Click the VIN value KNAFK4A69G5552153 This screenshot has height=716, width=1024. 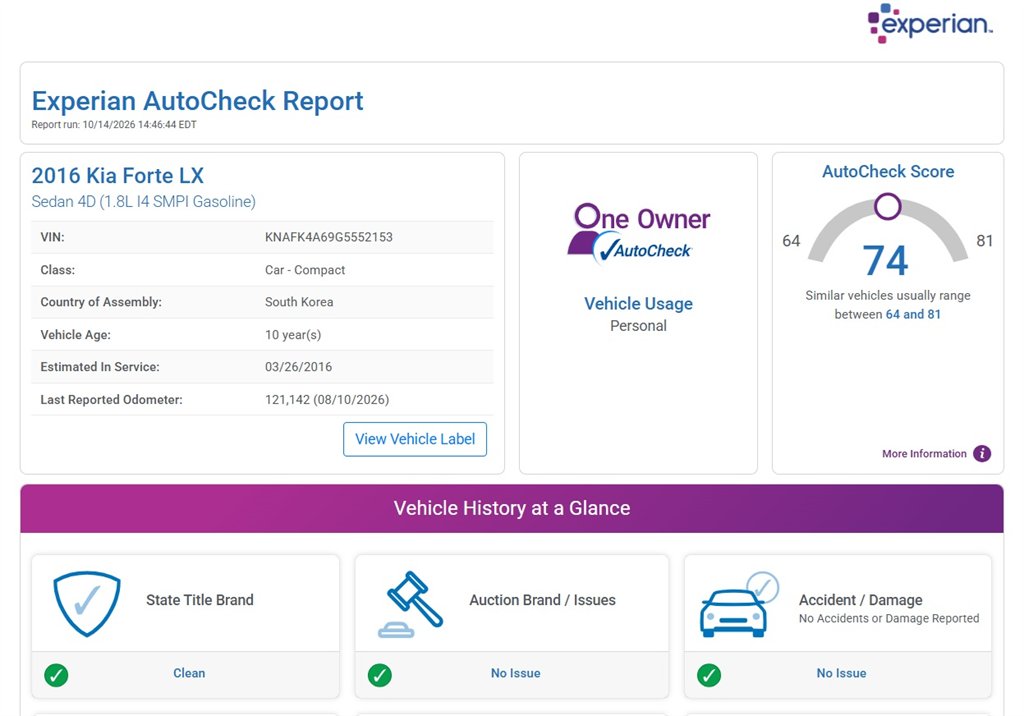point(328,237)
